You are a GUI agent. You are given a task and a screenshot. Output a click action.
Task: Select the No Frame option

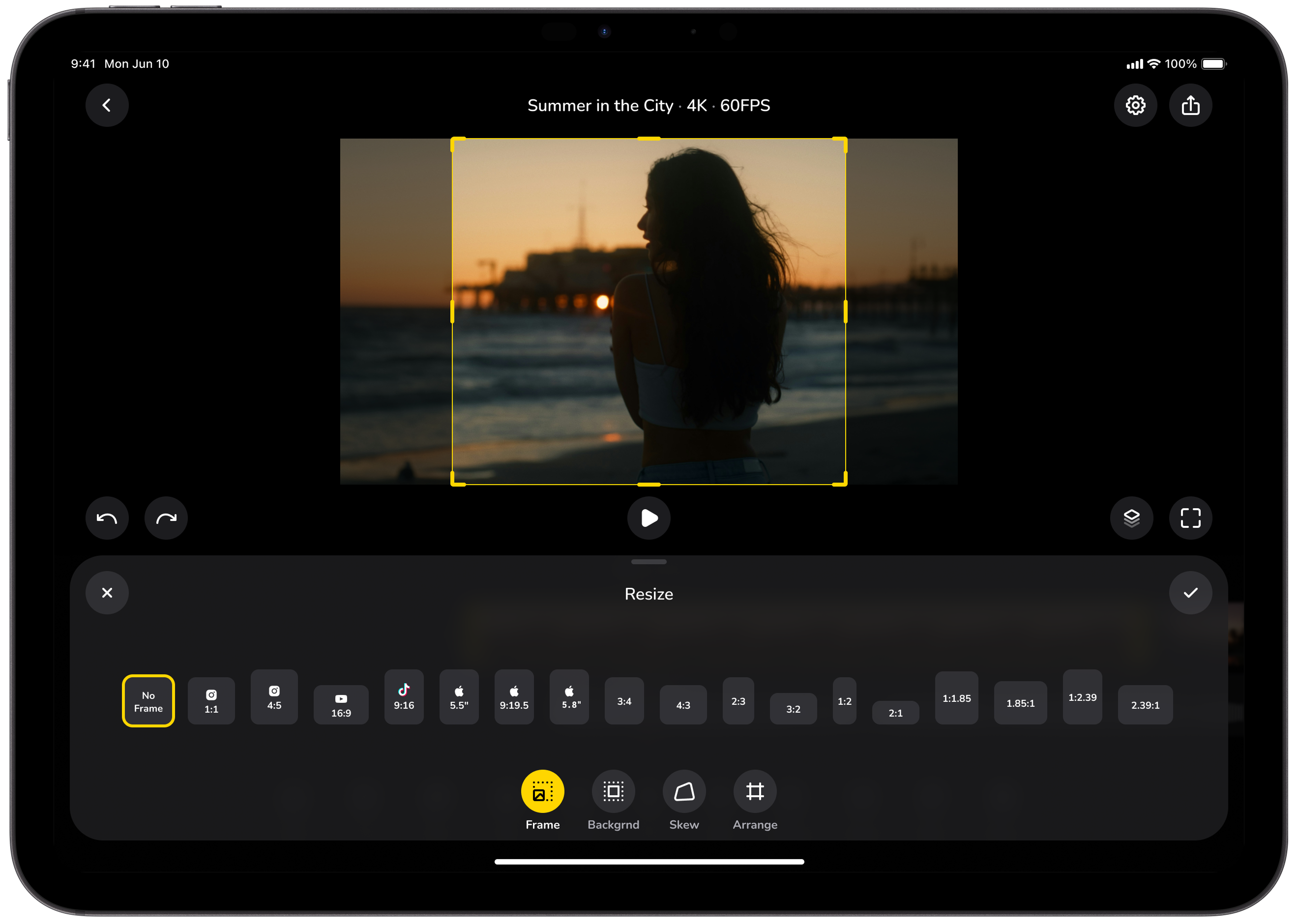pos(148,700)
